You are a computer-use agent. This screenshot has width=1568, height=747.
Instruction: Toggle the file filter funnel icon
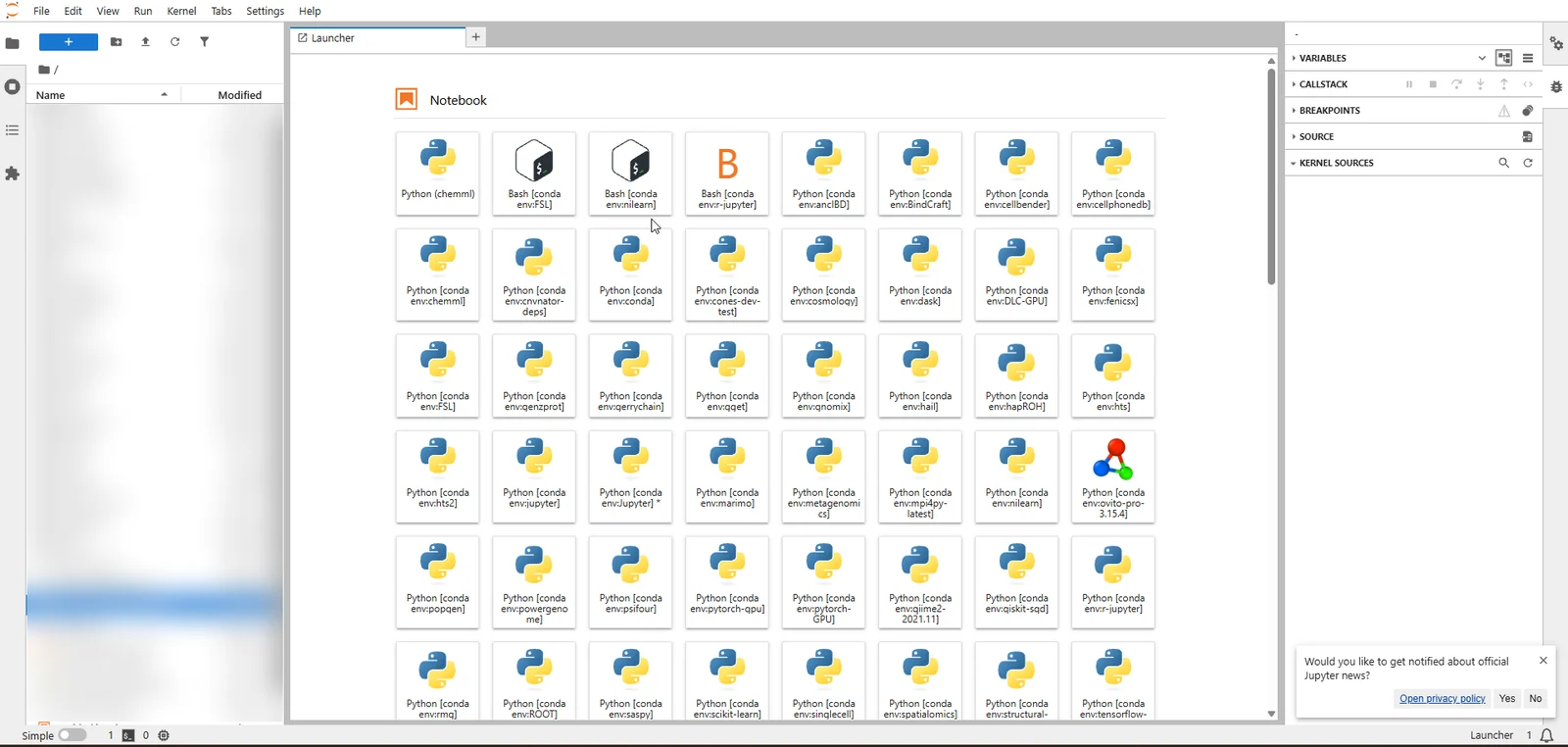205,42
